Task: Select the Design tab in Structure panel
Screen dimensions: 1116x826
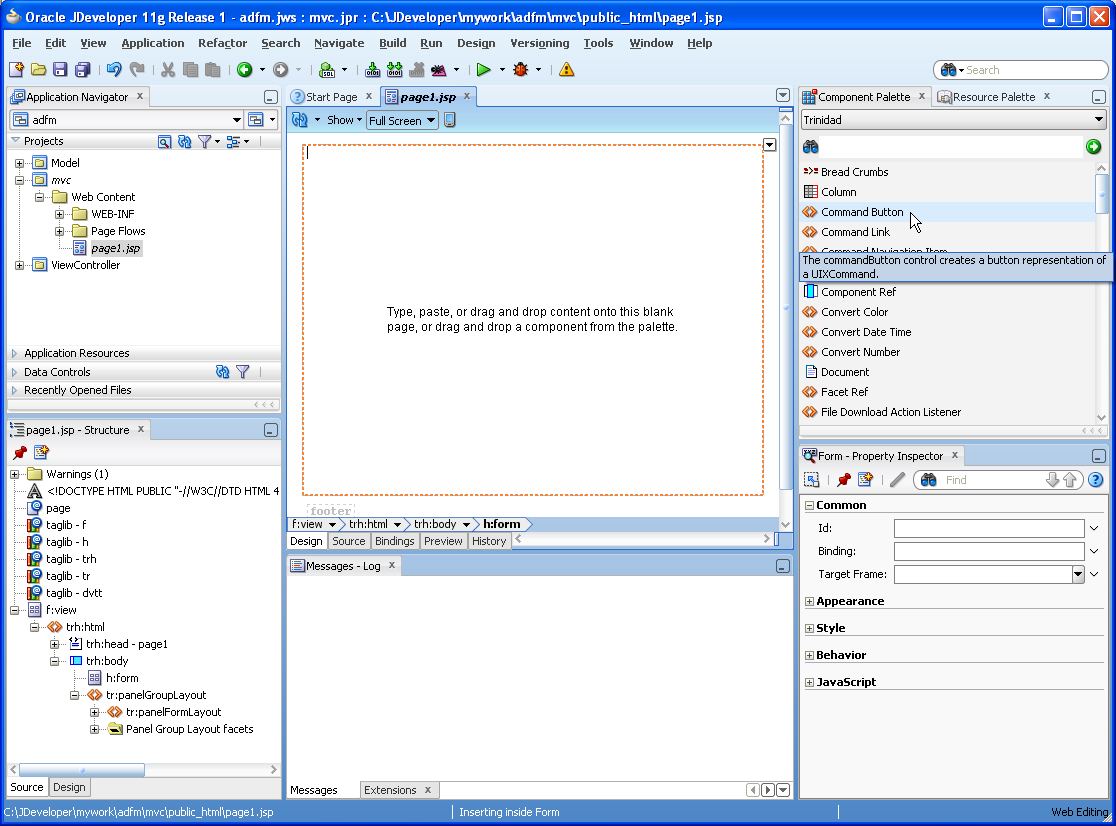Action: click(69, 787)
